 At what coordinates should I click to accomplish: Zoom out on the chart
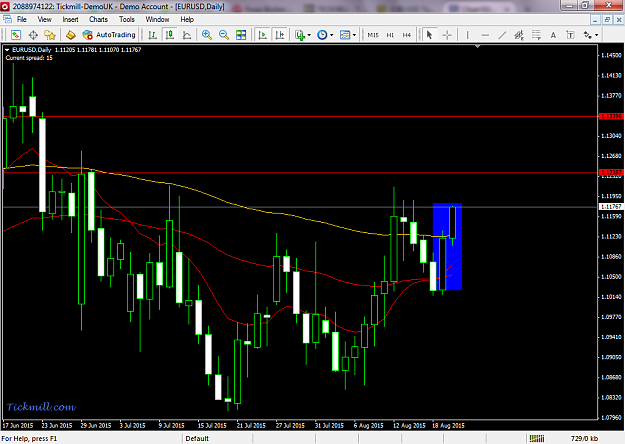click(x=224, y=35)
